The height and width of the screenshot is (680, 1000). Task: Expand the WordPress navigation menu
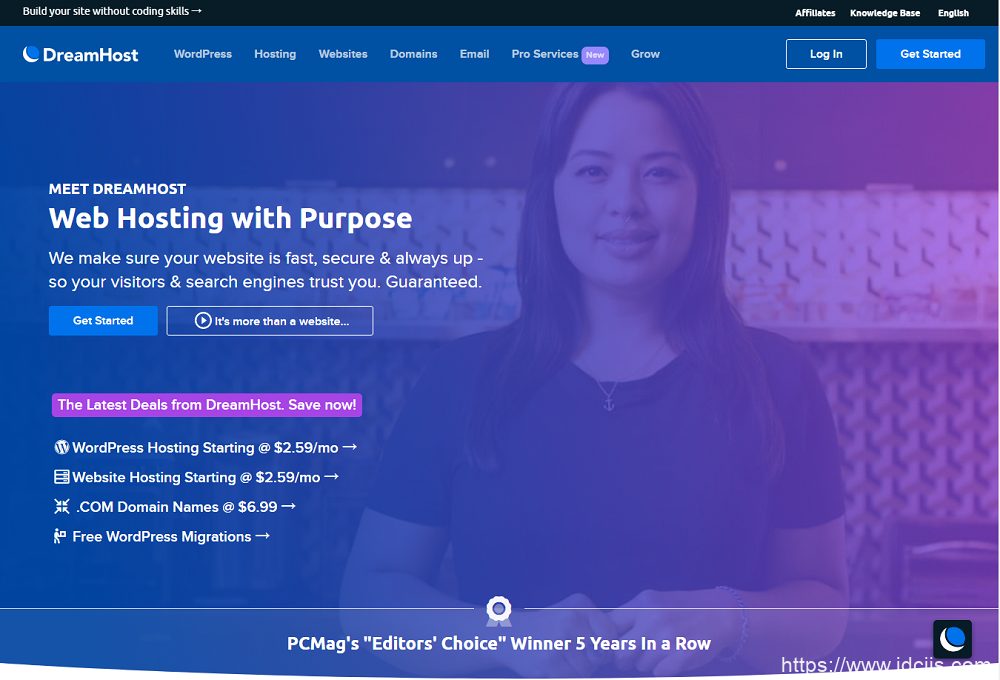(x=203, y=54)
